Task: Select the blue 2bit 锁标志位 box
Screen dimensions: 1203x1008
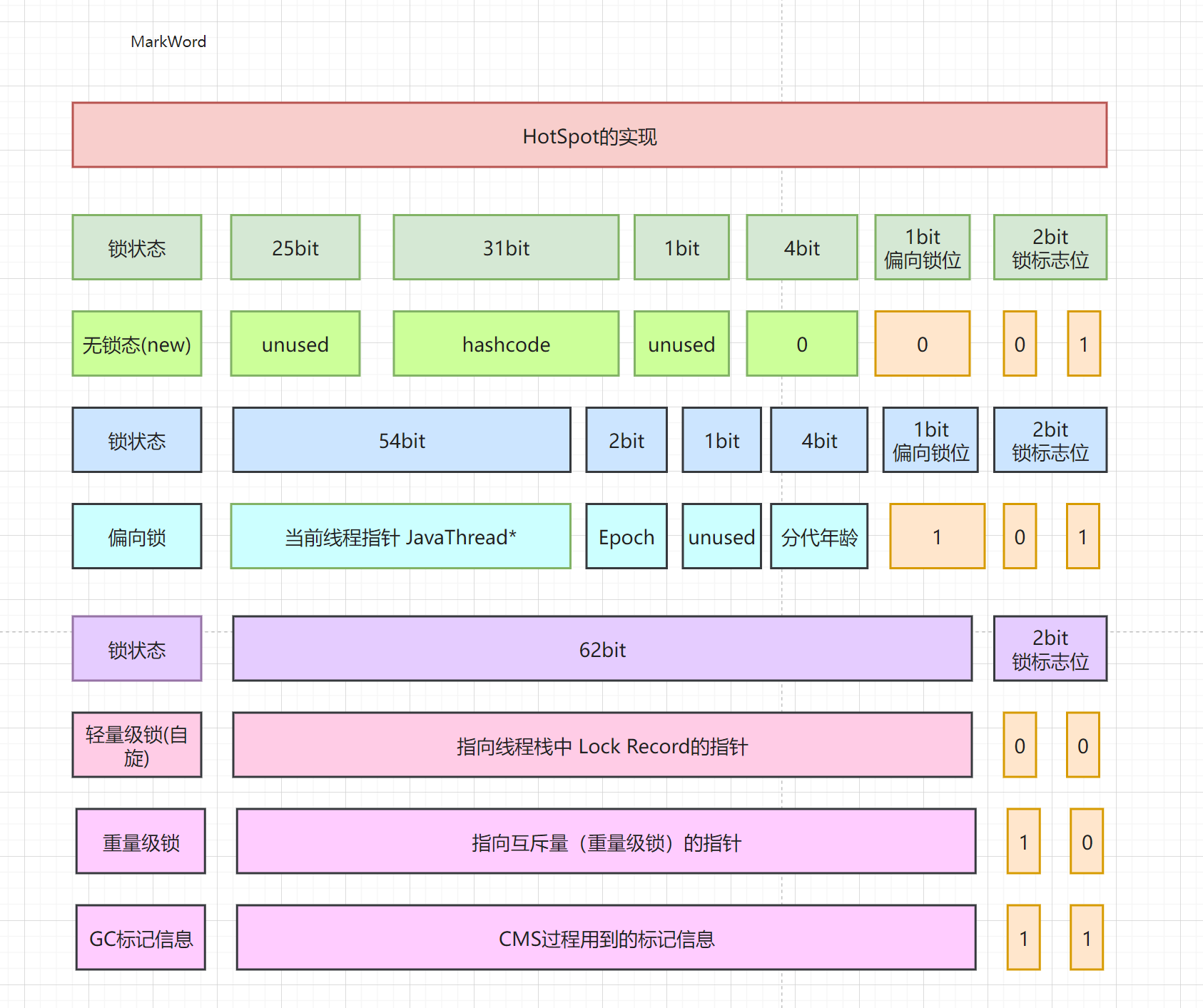Action: click(1050, 439)
